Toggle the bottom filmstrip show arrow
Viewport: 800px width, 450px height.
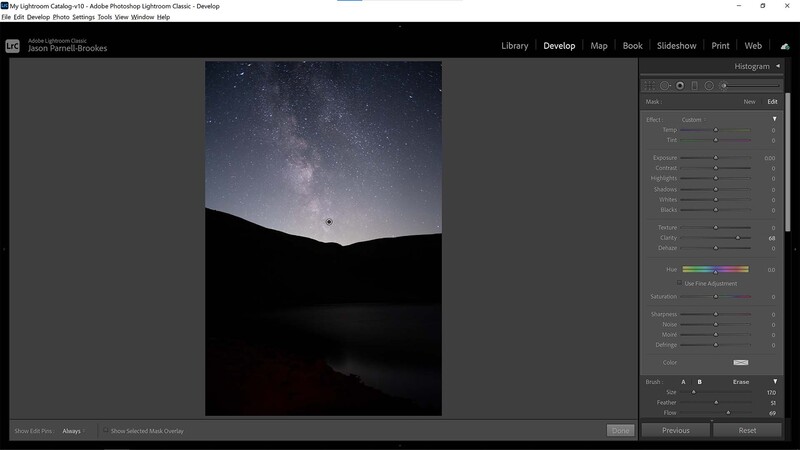[400, 445]
